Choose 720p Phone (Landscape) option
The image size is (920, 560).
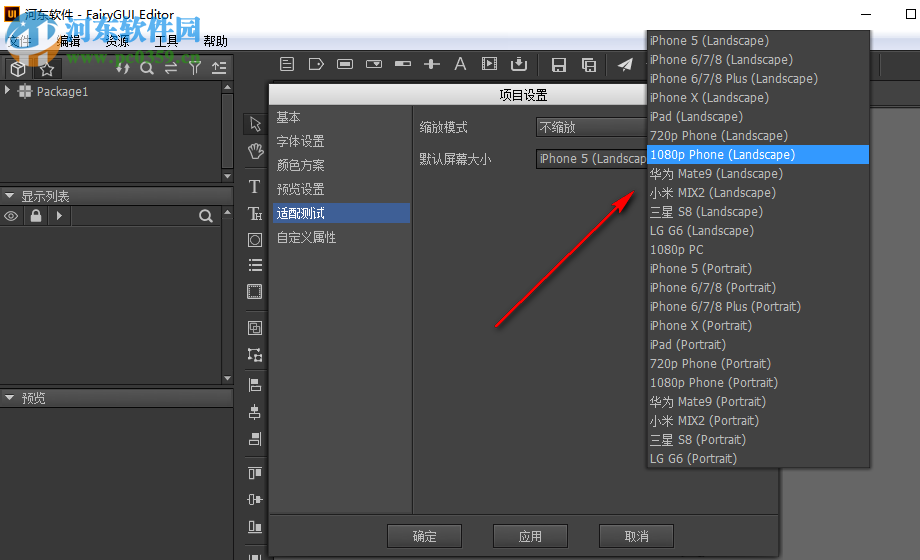(x=757, y=136)
